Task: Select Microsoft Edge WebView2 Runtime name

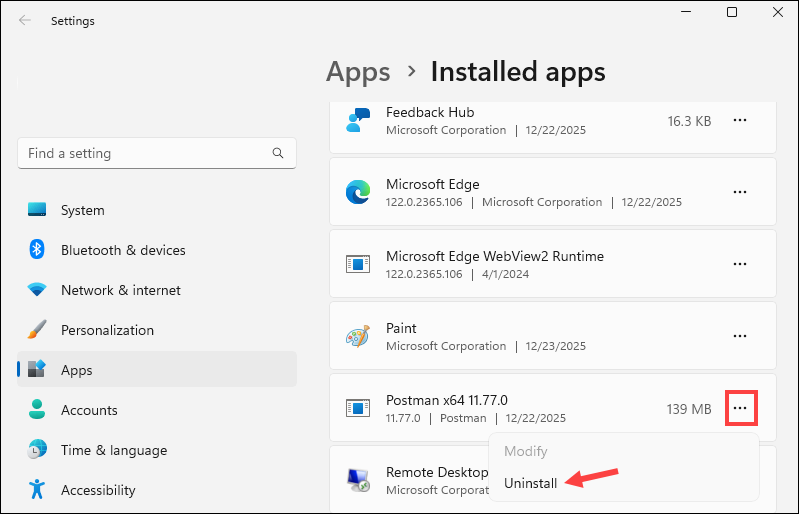Action: (x=495, y=256)
